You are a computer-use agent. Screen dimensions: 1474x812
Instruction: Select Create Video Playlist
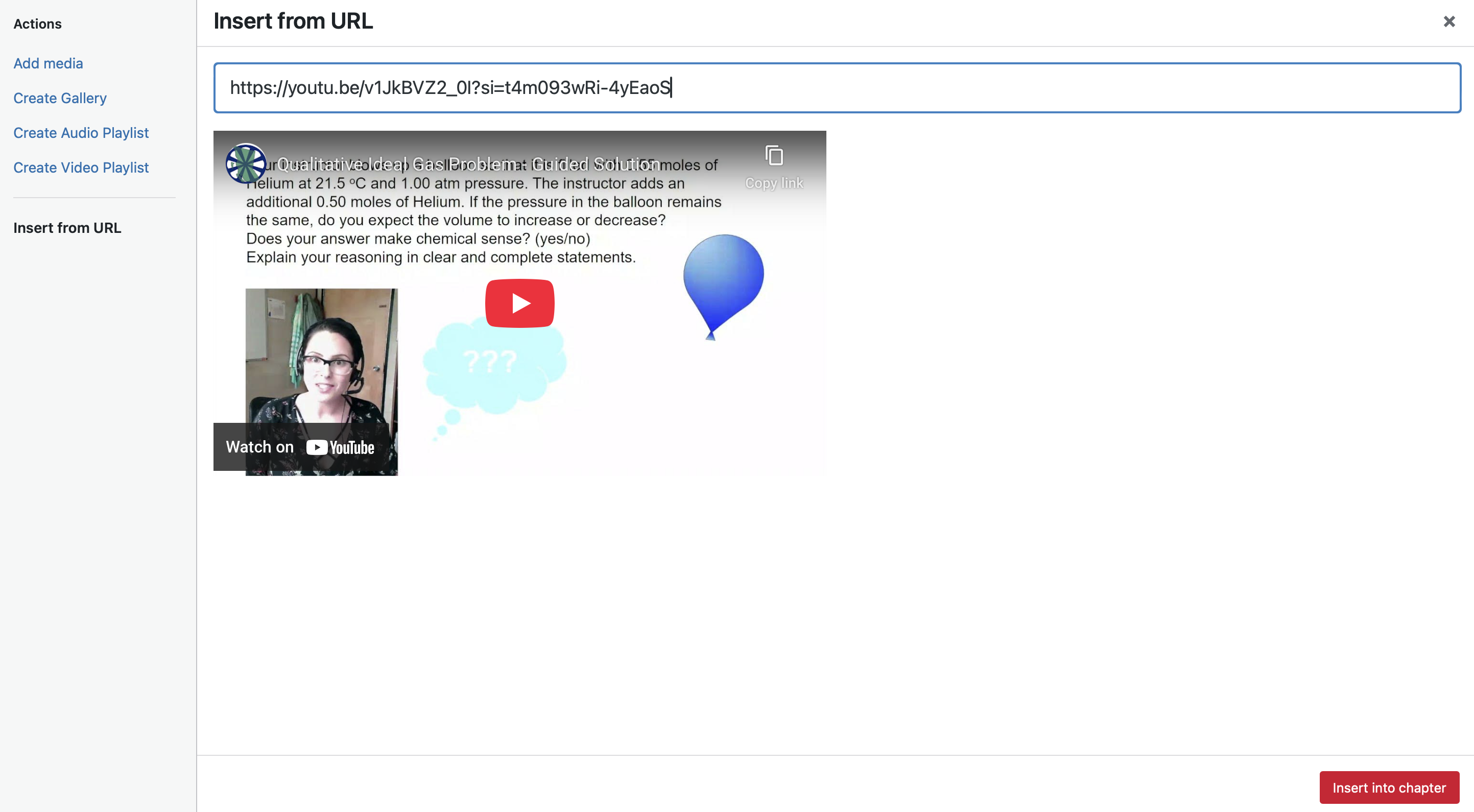coord(81,168)
